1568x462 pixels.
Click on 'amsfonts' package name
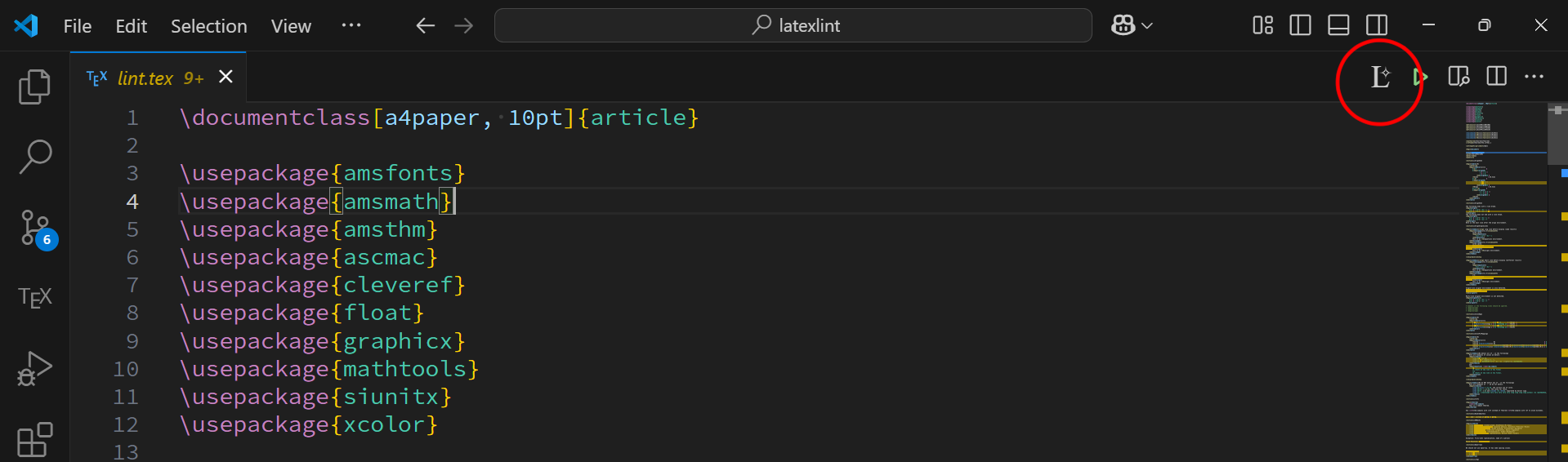398,173
